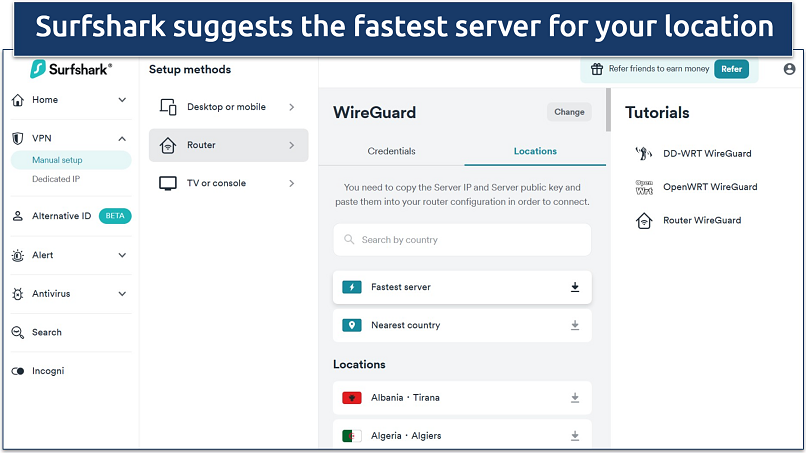Expand the Home sidebar section
The image size is (806, 453).
[122, 100]
